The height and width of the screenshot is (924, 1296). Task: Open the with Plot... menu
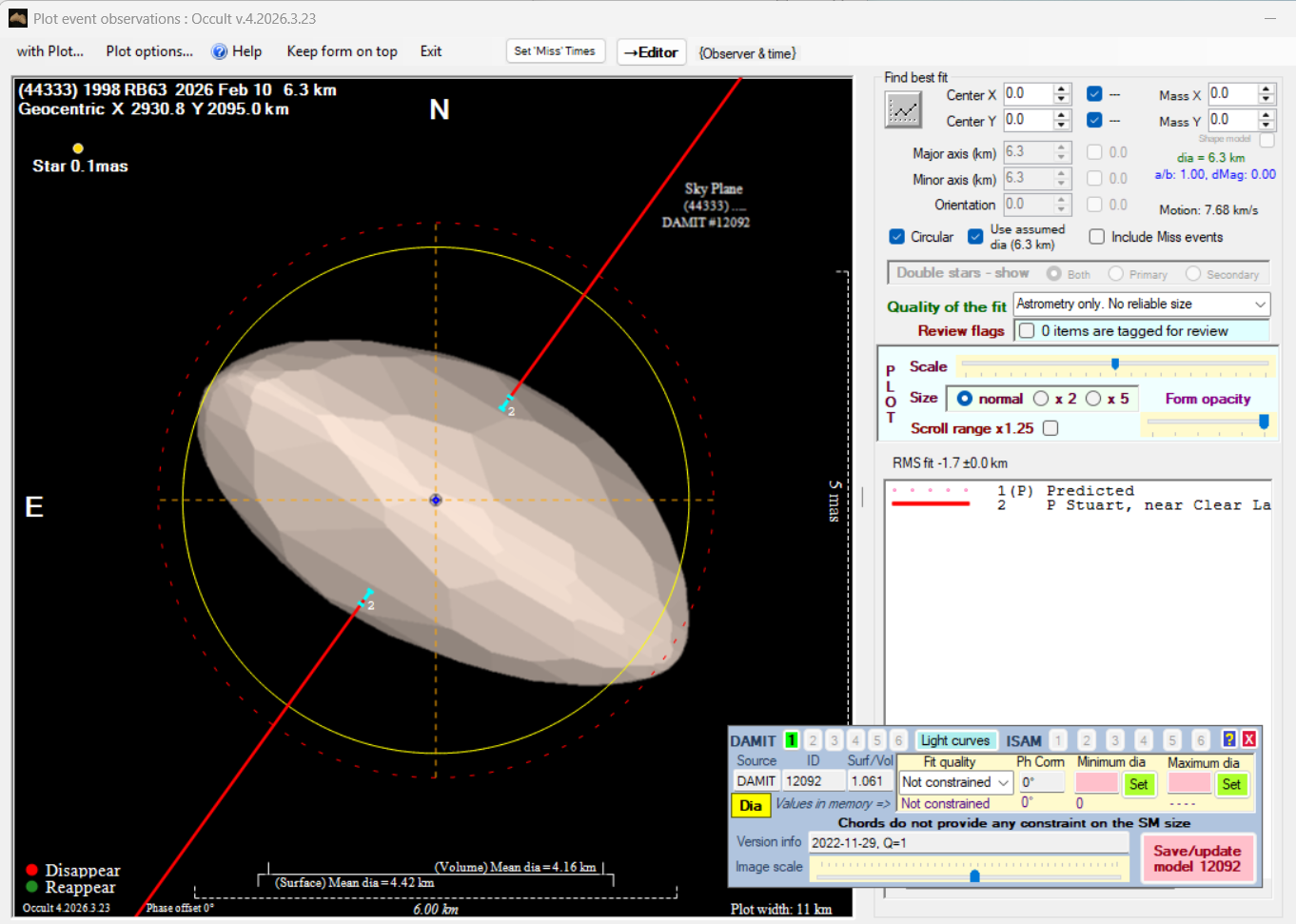tap(50, 51)
